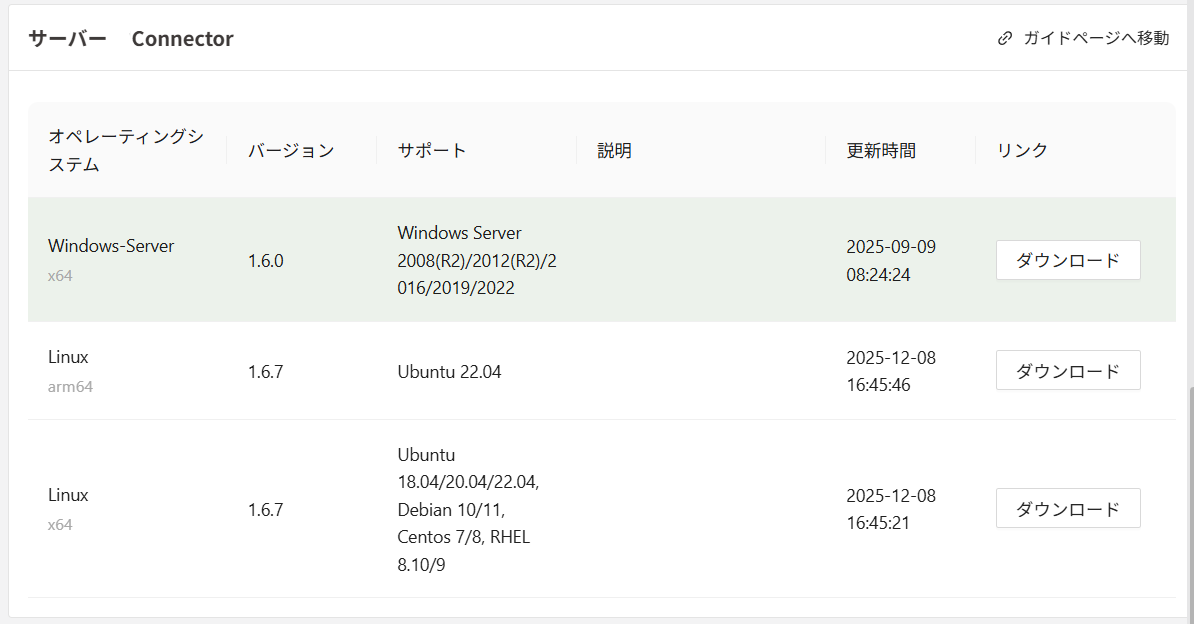Click the サポート column header
Screen dimensions: 1194x624
[x=430, y=150]
